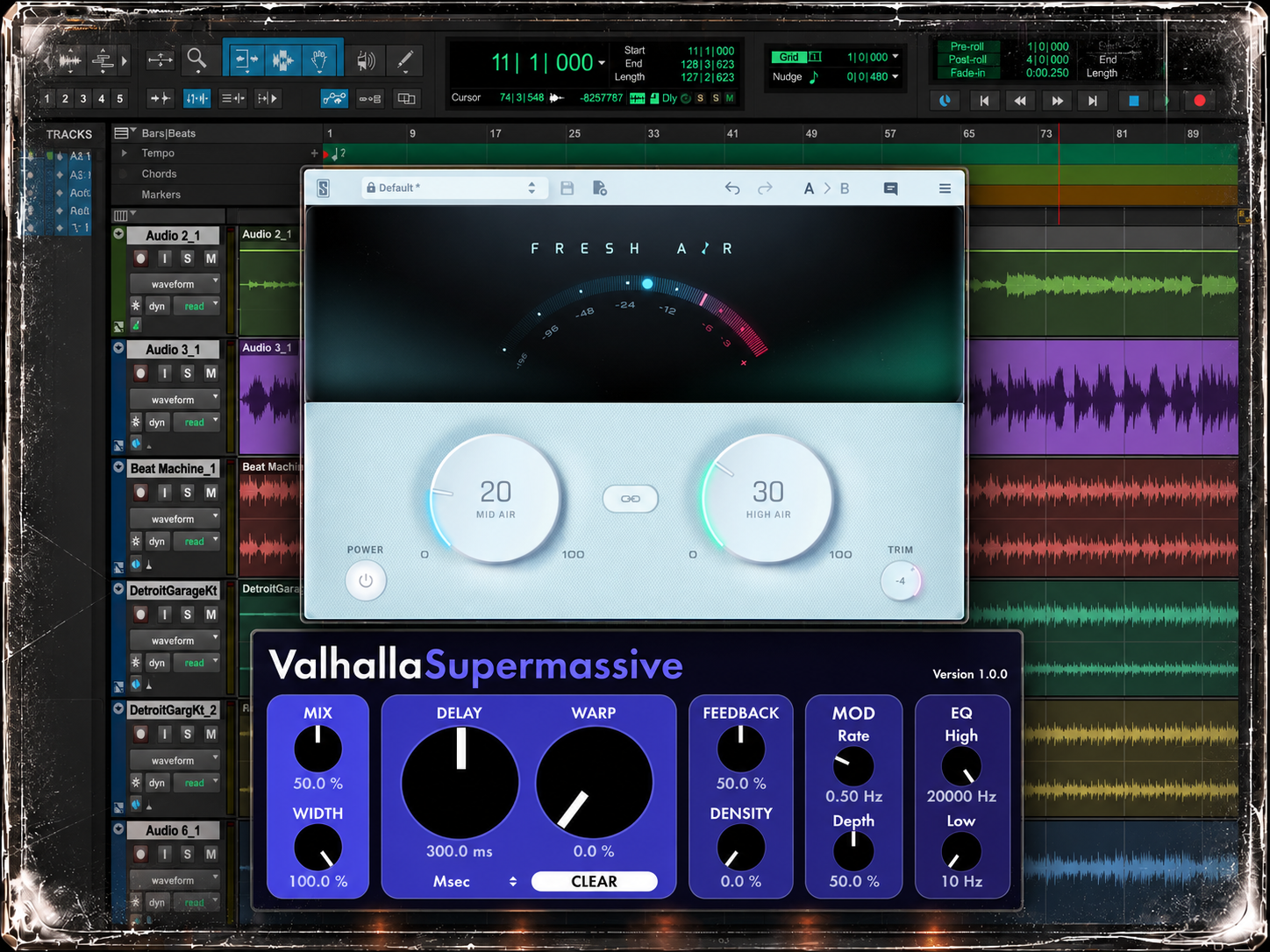Viewport: 1270px width, 952px height.
Task: Click the Fast Forward transport button
Action: 1057,101
